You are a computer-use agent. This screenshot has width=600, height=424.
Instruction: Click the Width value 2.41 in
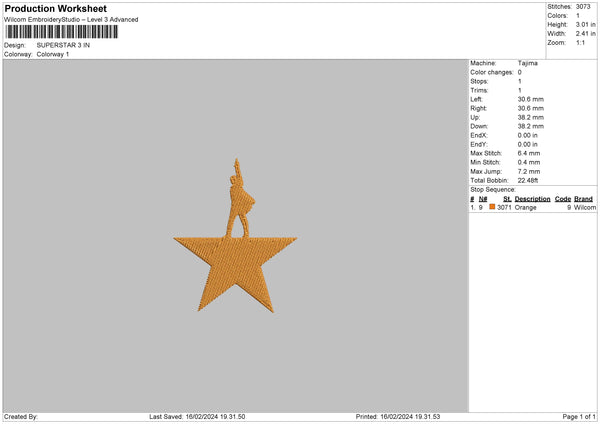pos(585,34)
